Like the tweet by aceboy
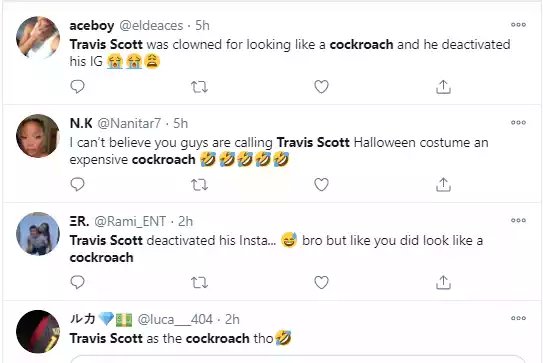Screen dimensions: 543x363 coord(321,87)
